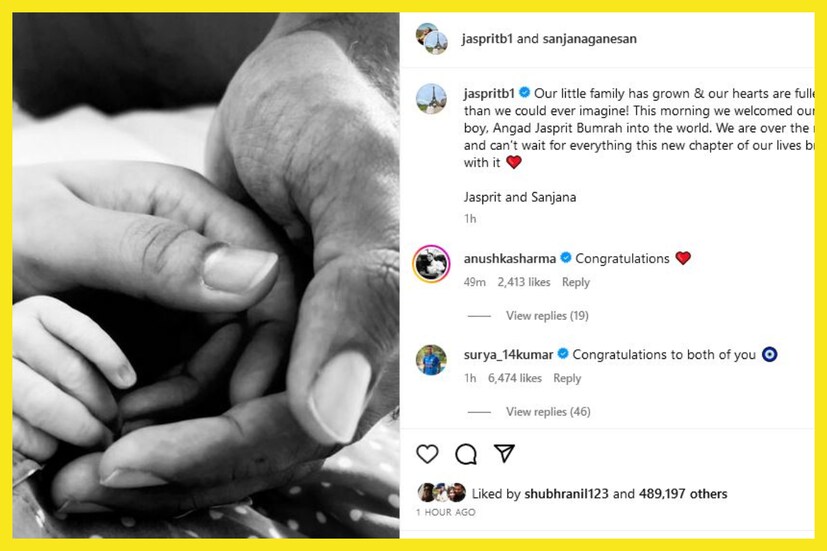Screen dimensions: 827x551
Task: Reply to anushkasharma's comment
Action: [576, 283]
